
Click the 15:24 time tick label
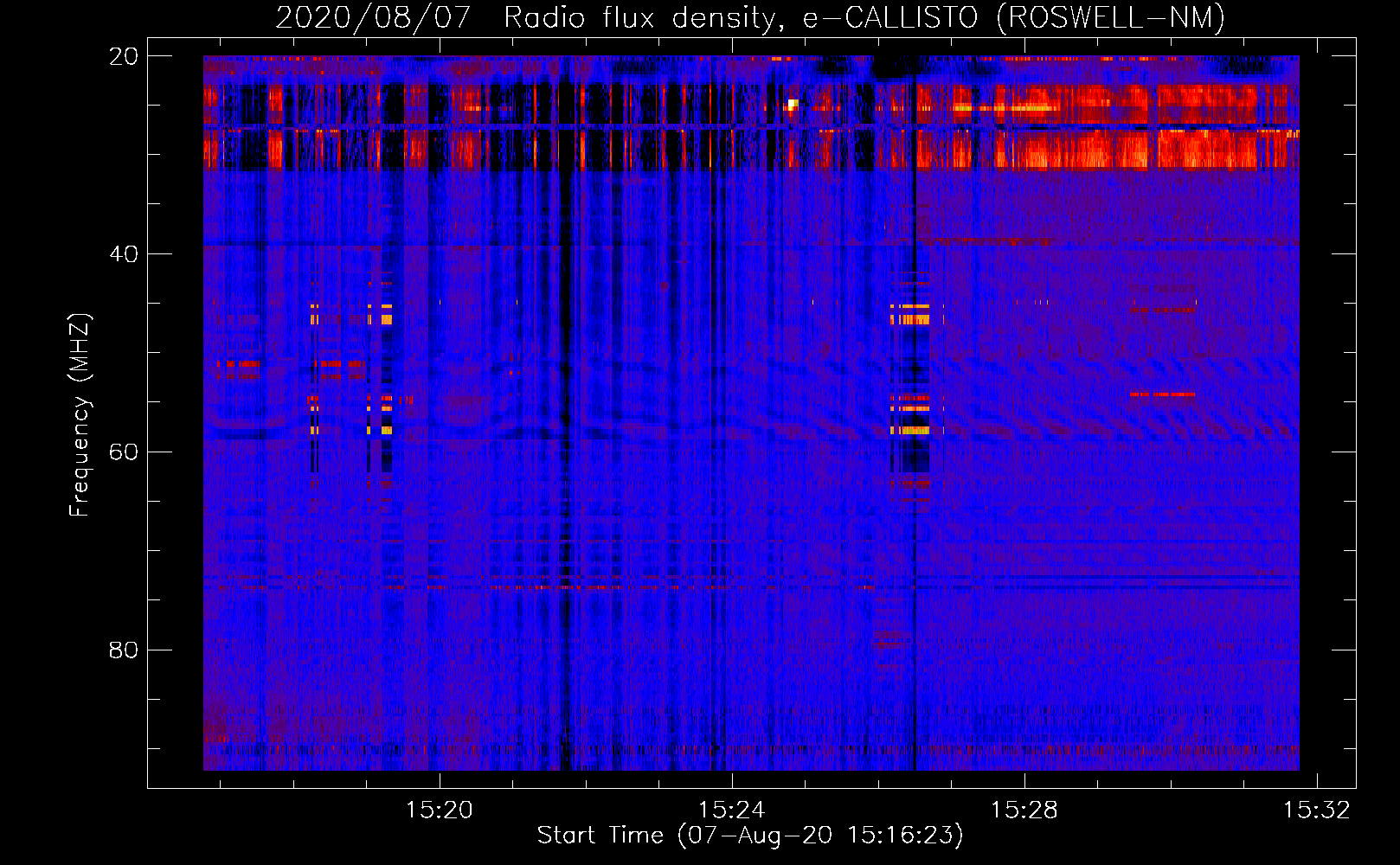[732, 810]
